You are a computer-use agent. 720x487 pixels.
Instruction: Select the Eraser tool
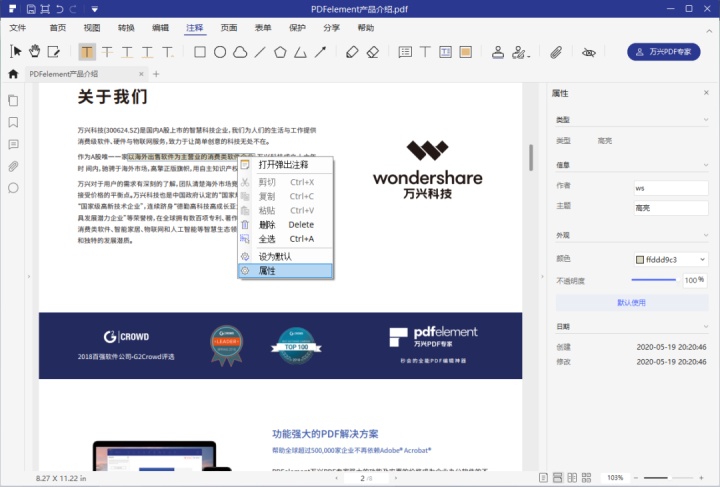(x=373, y=52)
